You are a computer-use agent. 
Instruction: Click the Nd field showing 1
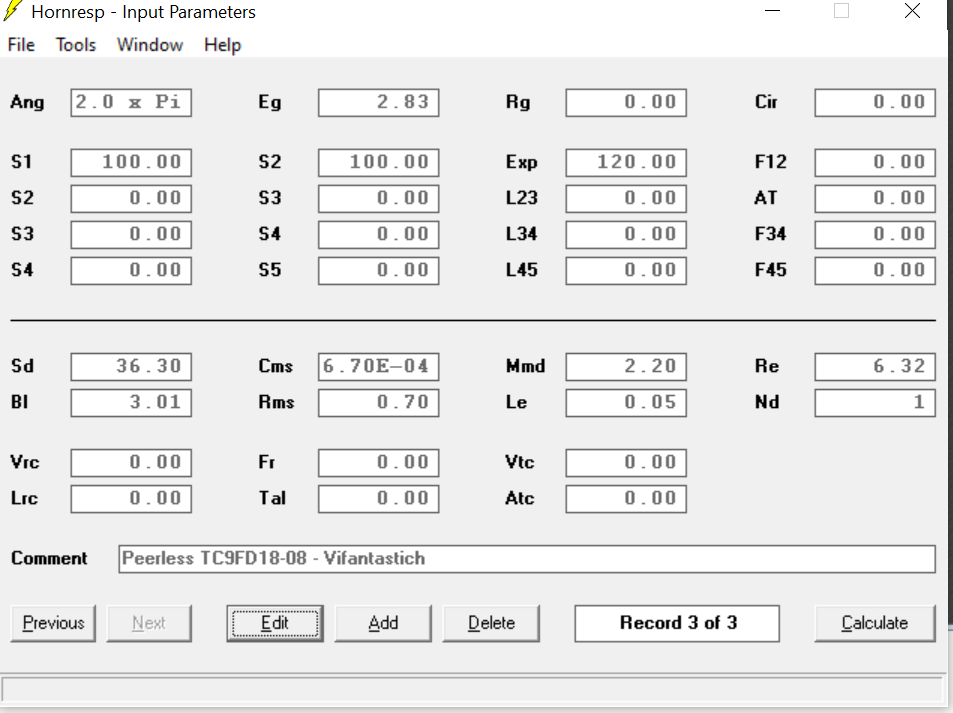875,402
